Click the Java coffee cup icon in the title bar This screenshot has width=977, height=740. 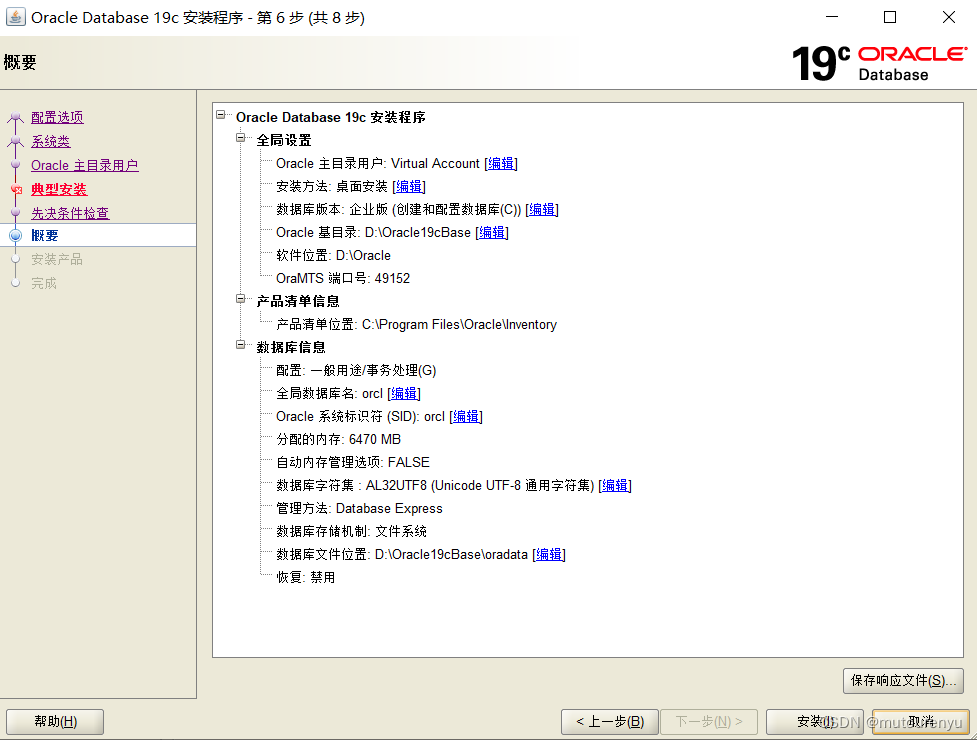(x=16, y=17)
